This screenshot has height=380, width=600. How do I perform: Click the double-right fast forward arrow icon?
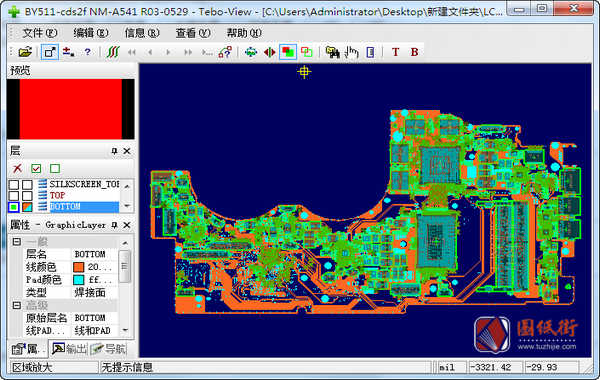click(188, 52)
